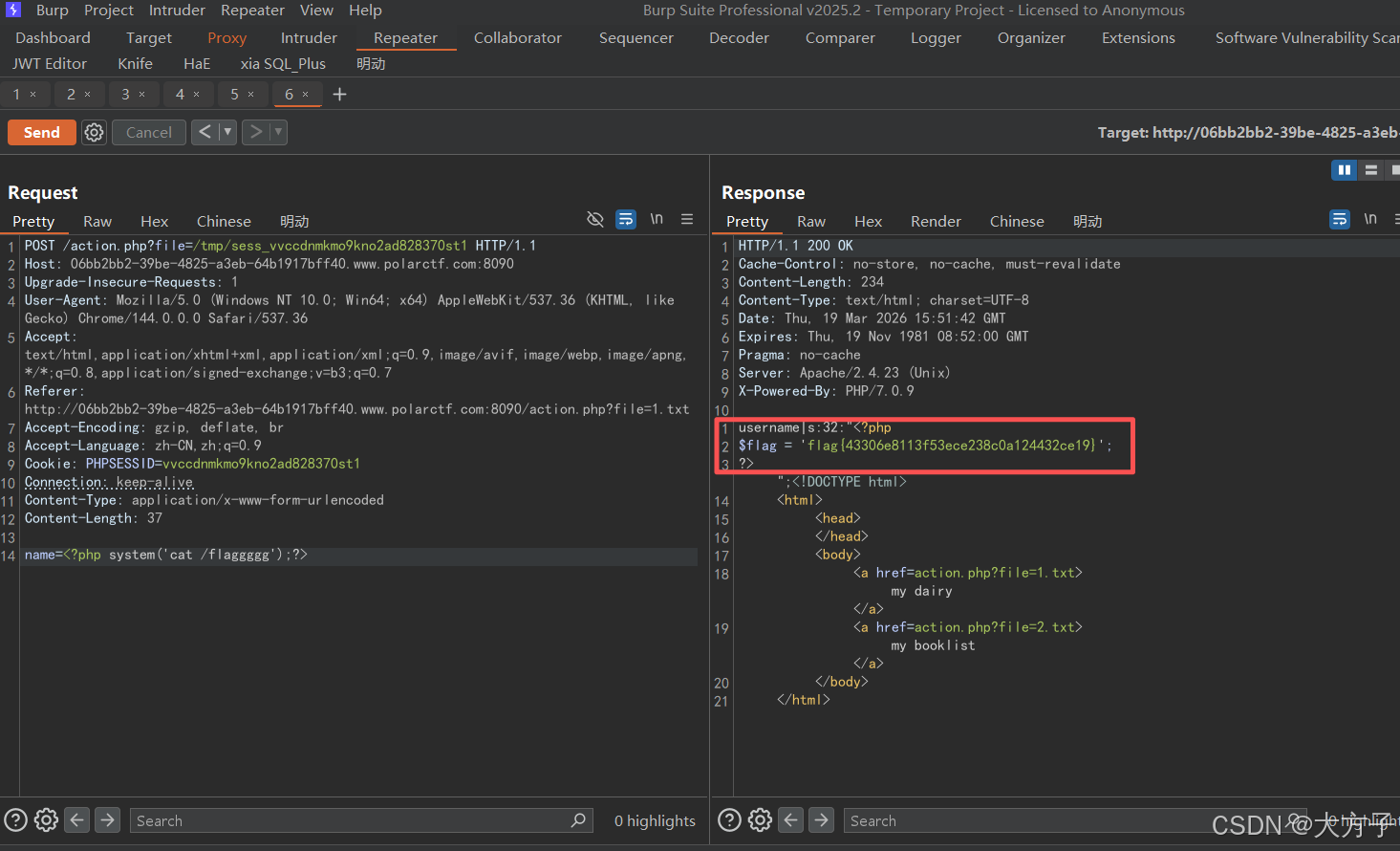Open the Response search help icon

(x=730, y=819)
